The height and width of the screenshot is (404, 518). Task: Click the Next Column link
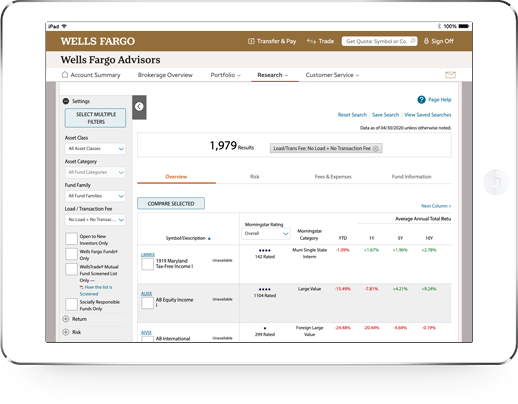(436, 206)
